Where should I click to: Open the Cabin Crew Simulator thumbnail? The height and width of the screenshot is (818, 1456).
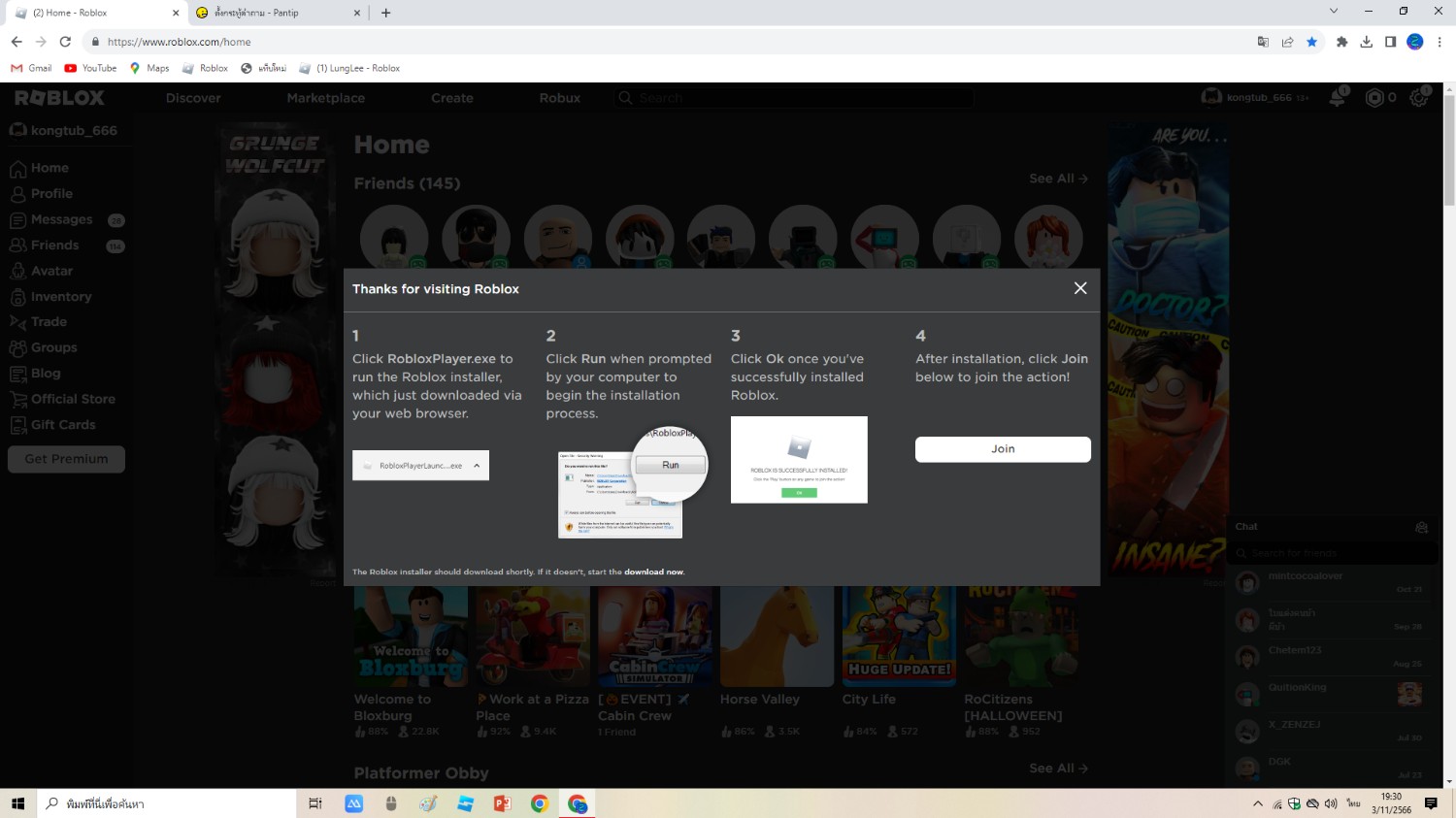[x=655, y=636]
